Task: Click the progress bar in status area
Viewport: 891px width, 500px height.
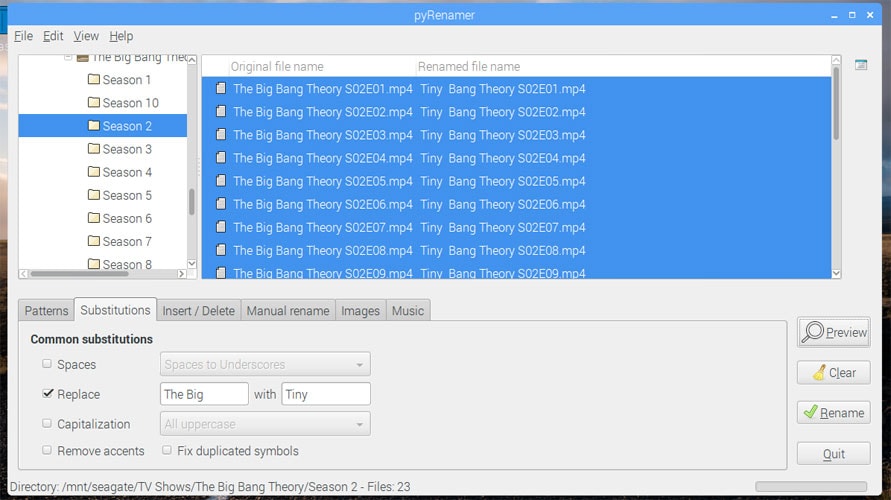Action: pyautogui.click(x=811, y=486)
